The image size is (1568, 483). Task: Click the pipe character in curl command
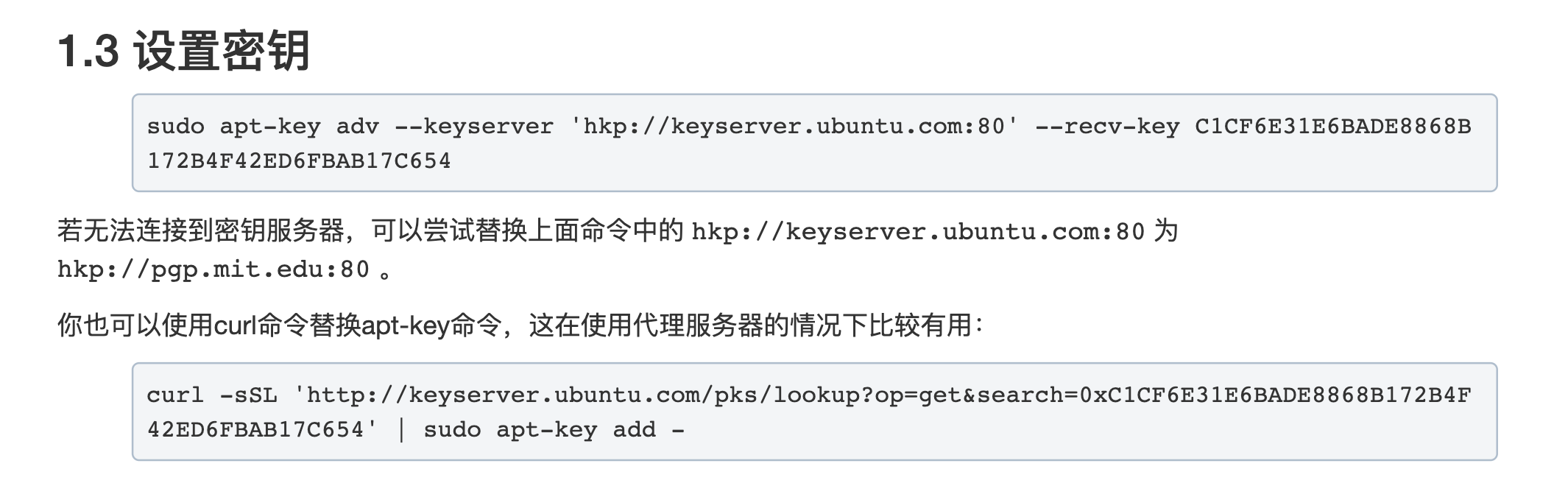click(401, 430)
